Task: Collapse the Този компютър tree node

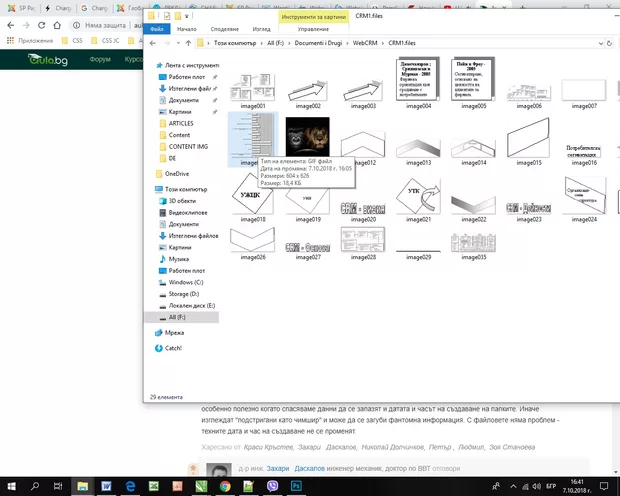Action: click(x=149, y=189)
